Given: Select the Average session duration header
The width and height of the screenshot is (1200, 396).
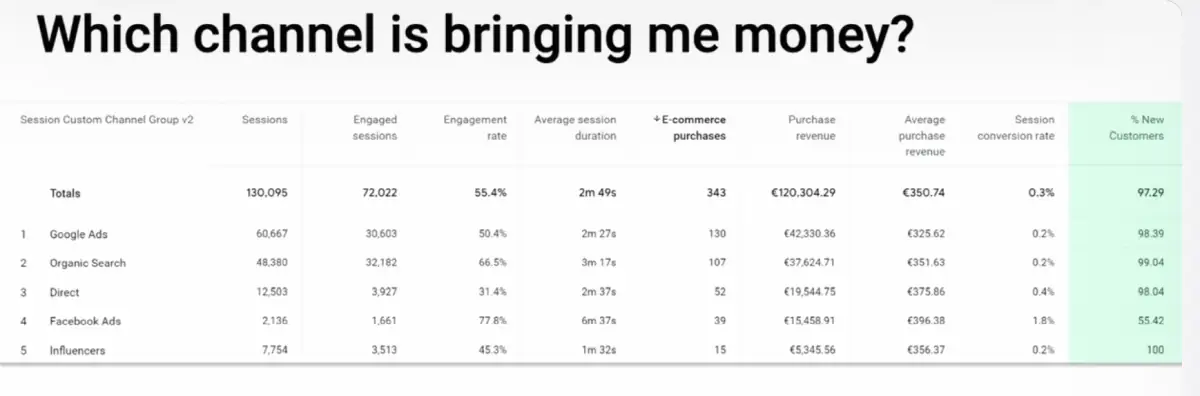Looking at the screenshot, I should point(575,128).
